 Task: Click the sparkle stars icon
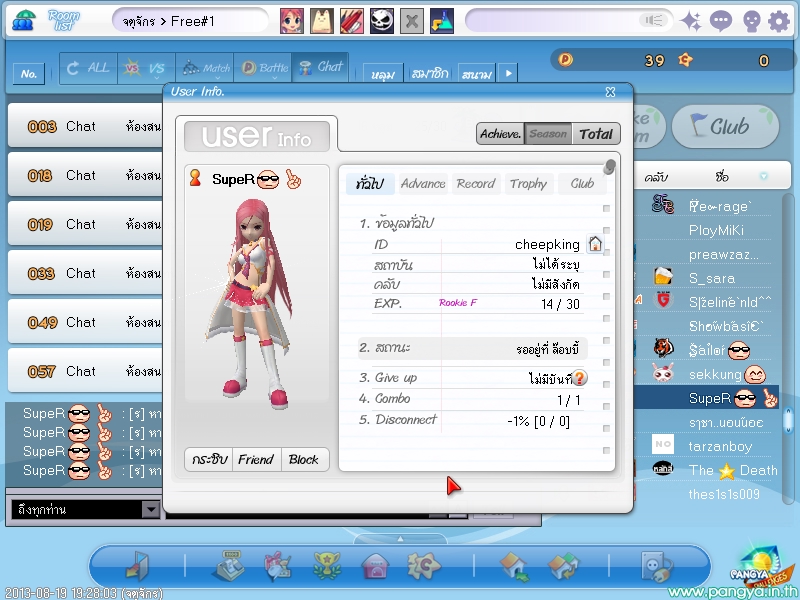click(692, 21)
